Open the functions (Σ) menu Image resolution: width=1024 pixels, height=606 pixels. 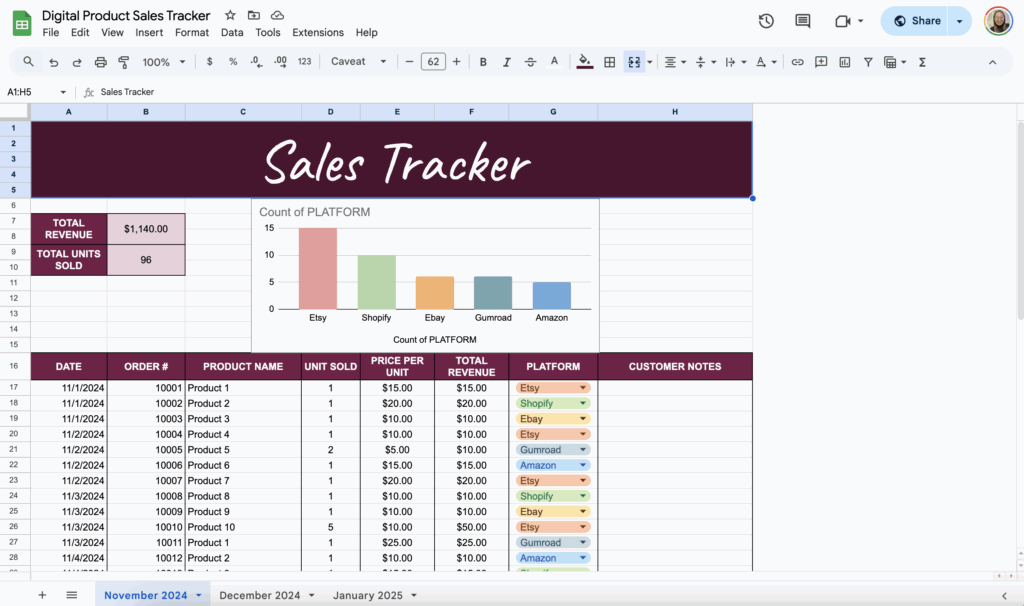coord(923,62)
